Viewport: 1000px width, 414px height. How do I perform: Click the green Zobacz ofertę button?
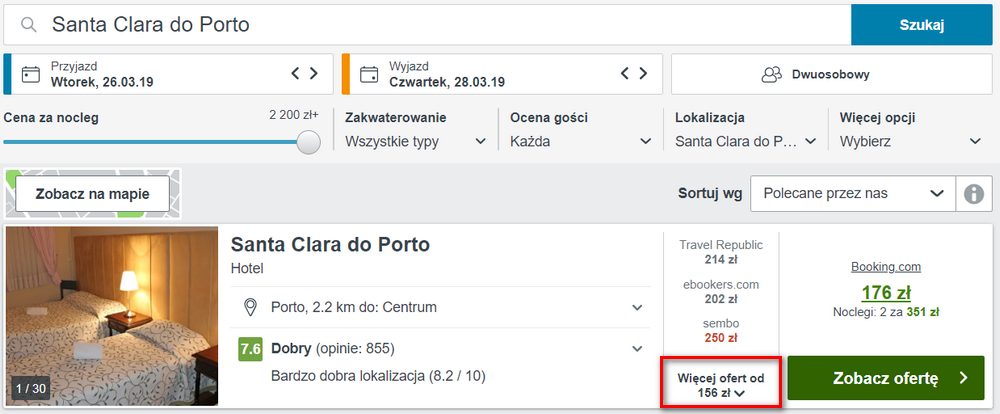coord(885,378)
